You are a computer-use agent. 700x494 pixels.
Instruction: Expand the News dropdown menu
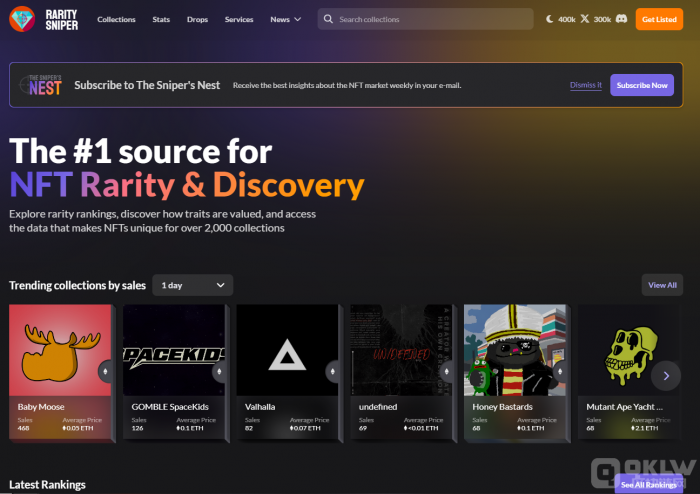[x=286, y=19]
